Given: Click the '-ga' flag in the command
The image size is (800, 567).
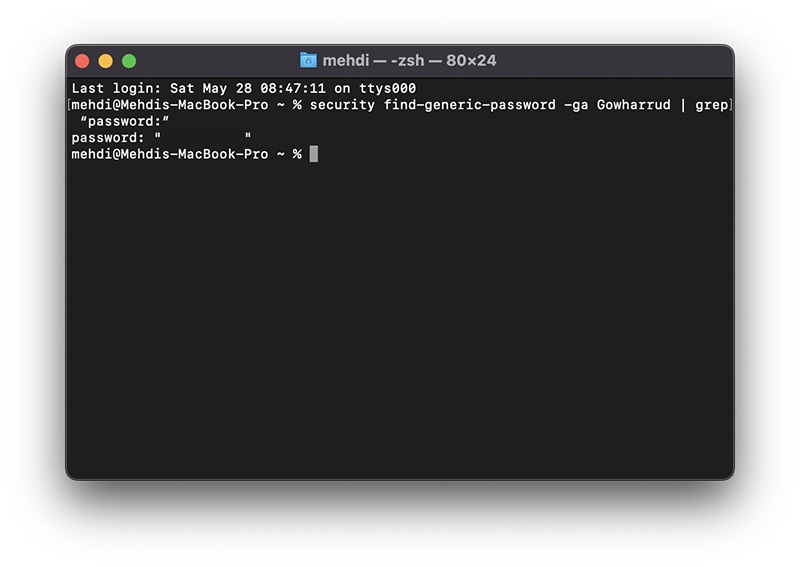Looking at the screenshot, I should coord(576,105).
